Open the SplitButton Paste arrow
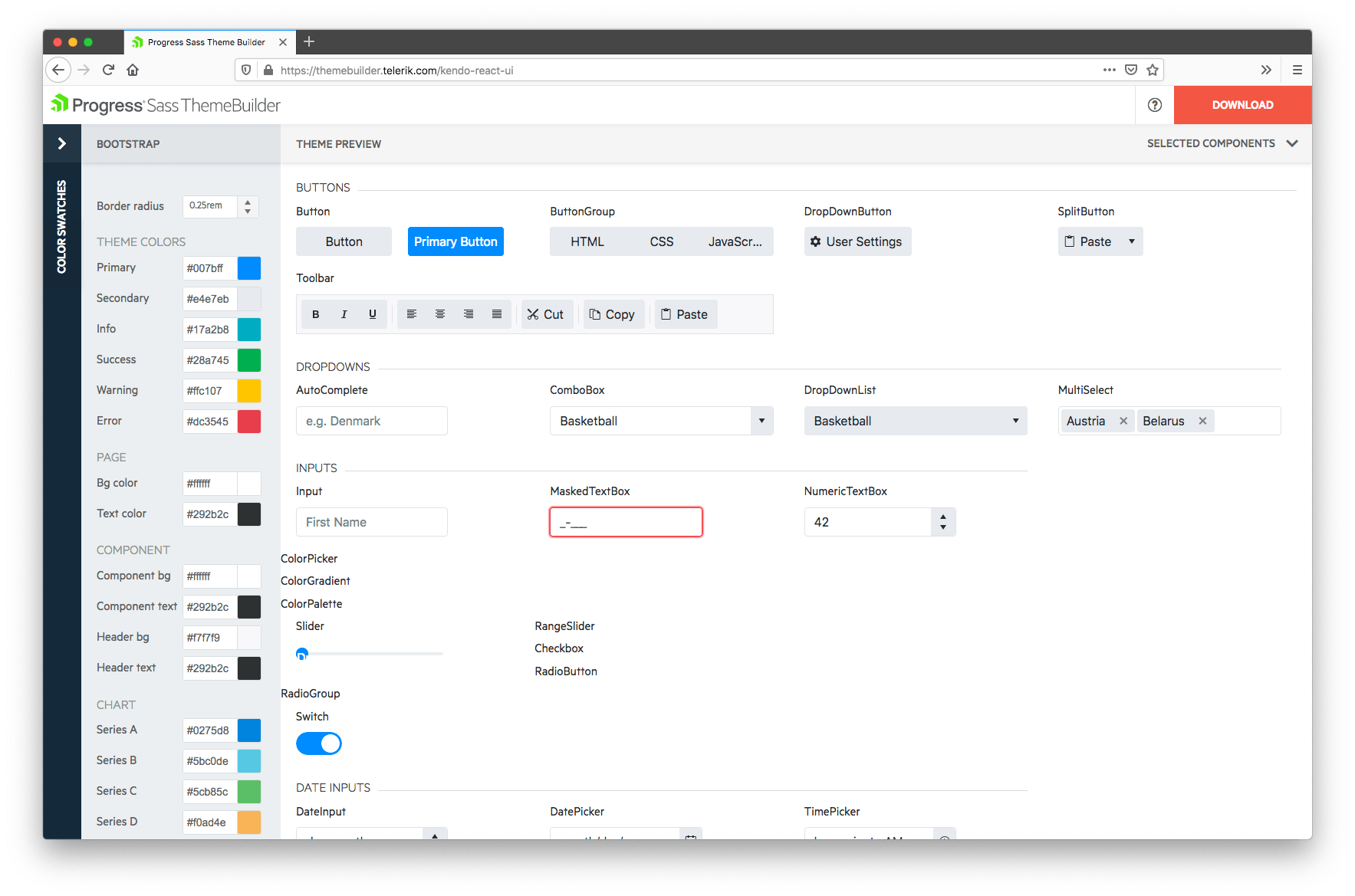 1131,241
